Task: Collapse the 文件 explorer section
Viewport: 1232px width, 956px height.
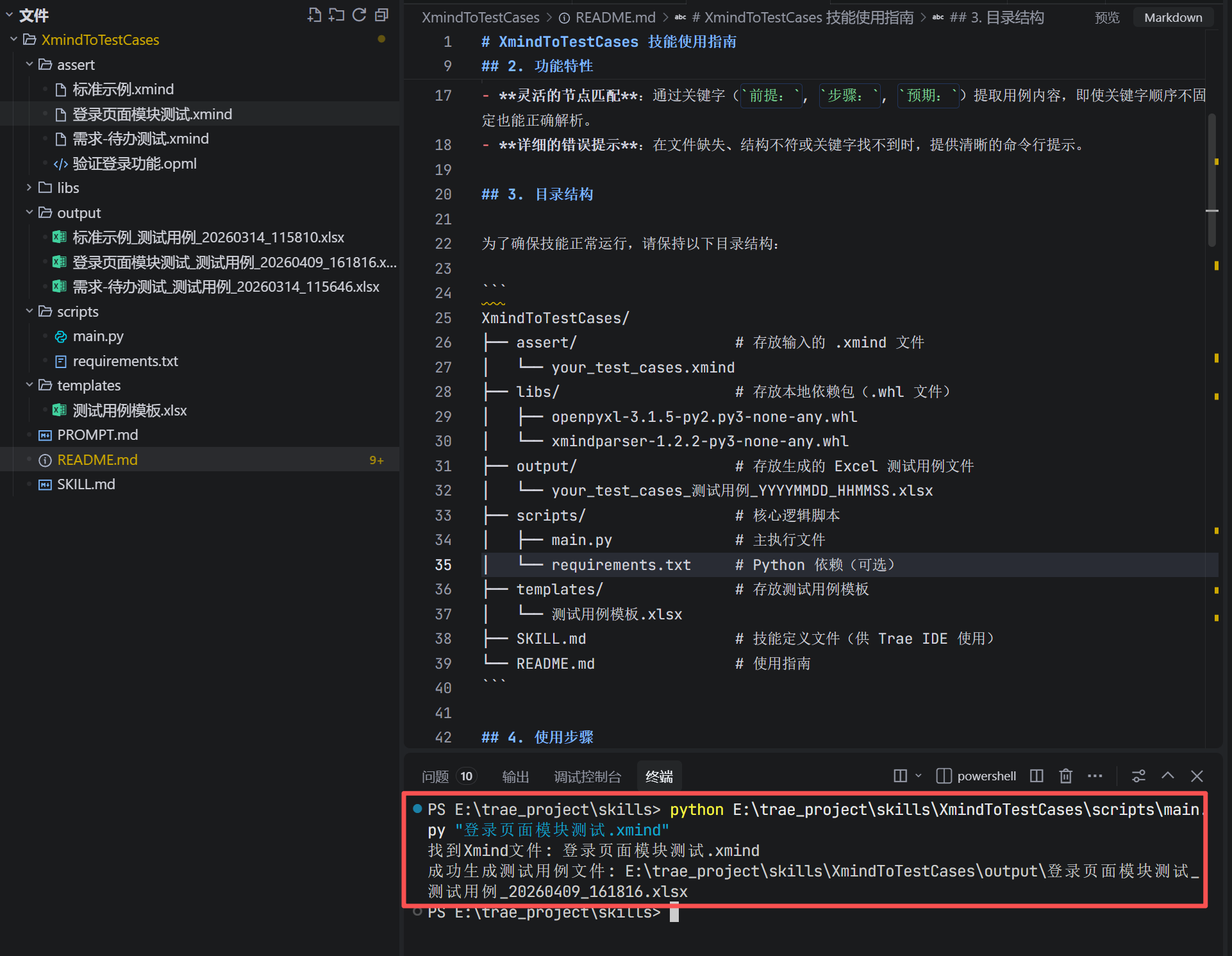Action: tap(9, 15)
